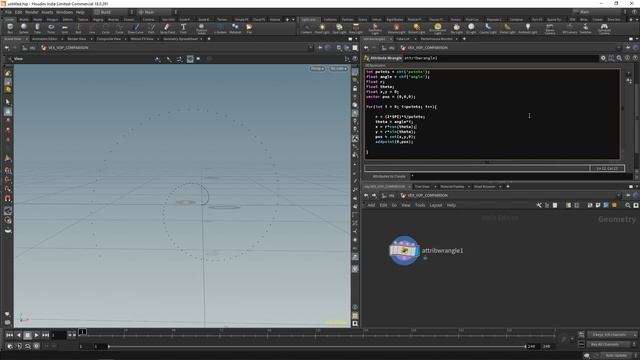Viewport: 640px width, 360px height.
Task: Add an Ambient Light from the shelf
Action: point(528,29)
